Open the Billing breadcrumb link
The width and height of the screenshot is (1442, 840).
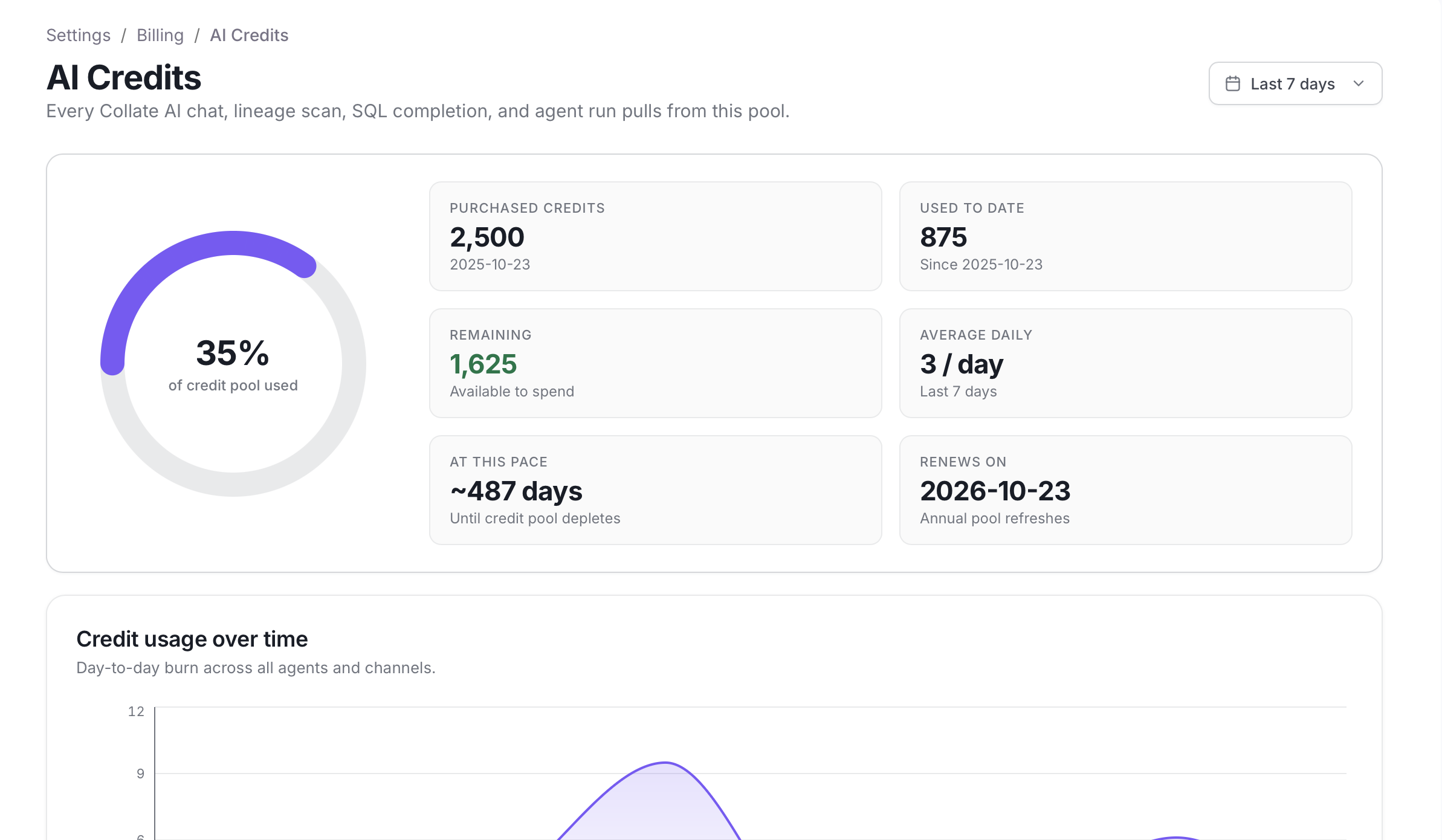[x=160, y=35]
